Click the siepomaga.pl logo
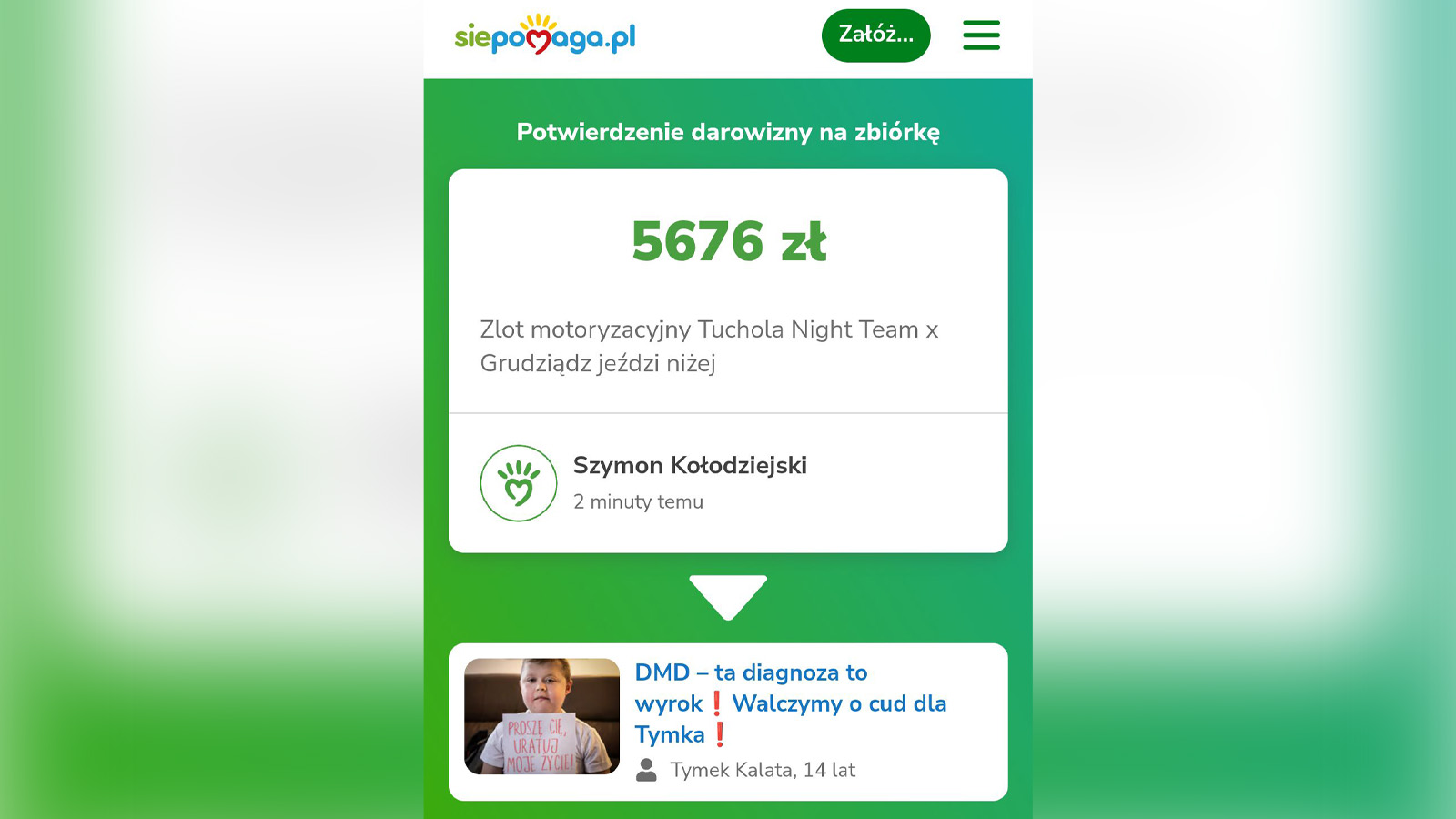Screen dimensions: 1456x819 tap(545, 35)
